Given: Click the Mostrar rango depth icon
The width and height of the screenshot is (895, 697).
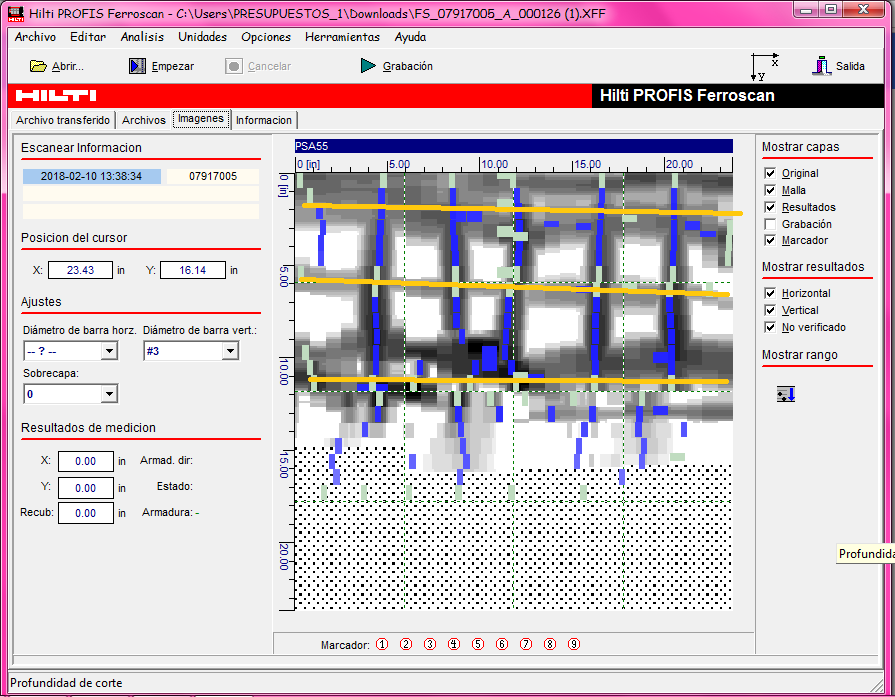Looking at the screenshot, I should [x=786, y=394].
